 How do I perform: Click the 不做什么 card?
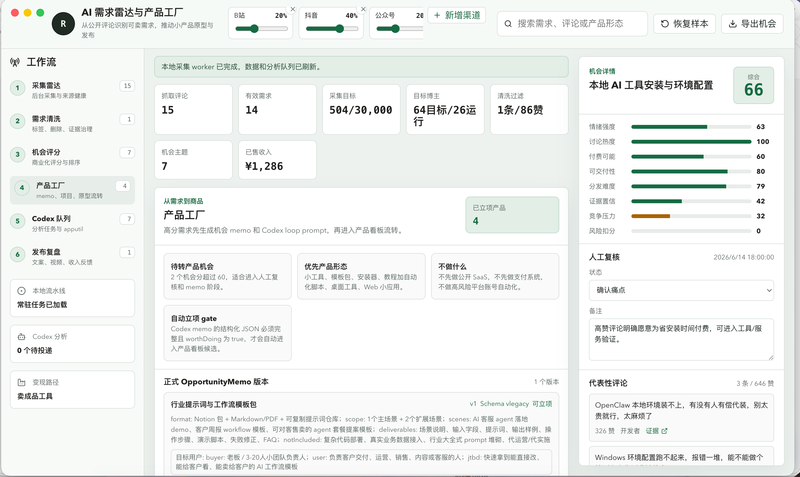pyautogui.click(x=495, y=276)
